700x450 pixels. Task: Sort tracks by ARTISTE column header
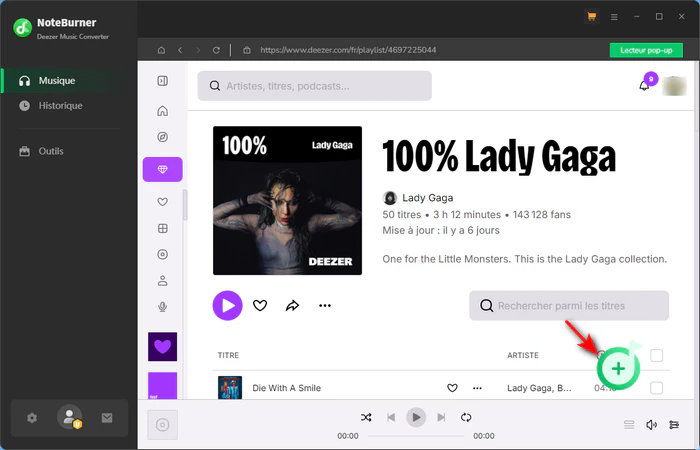523,355
